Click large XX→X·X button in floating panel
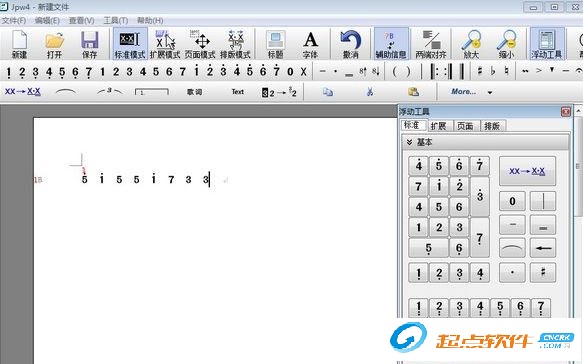 (527, 171)
